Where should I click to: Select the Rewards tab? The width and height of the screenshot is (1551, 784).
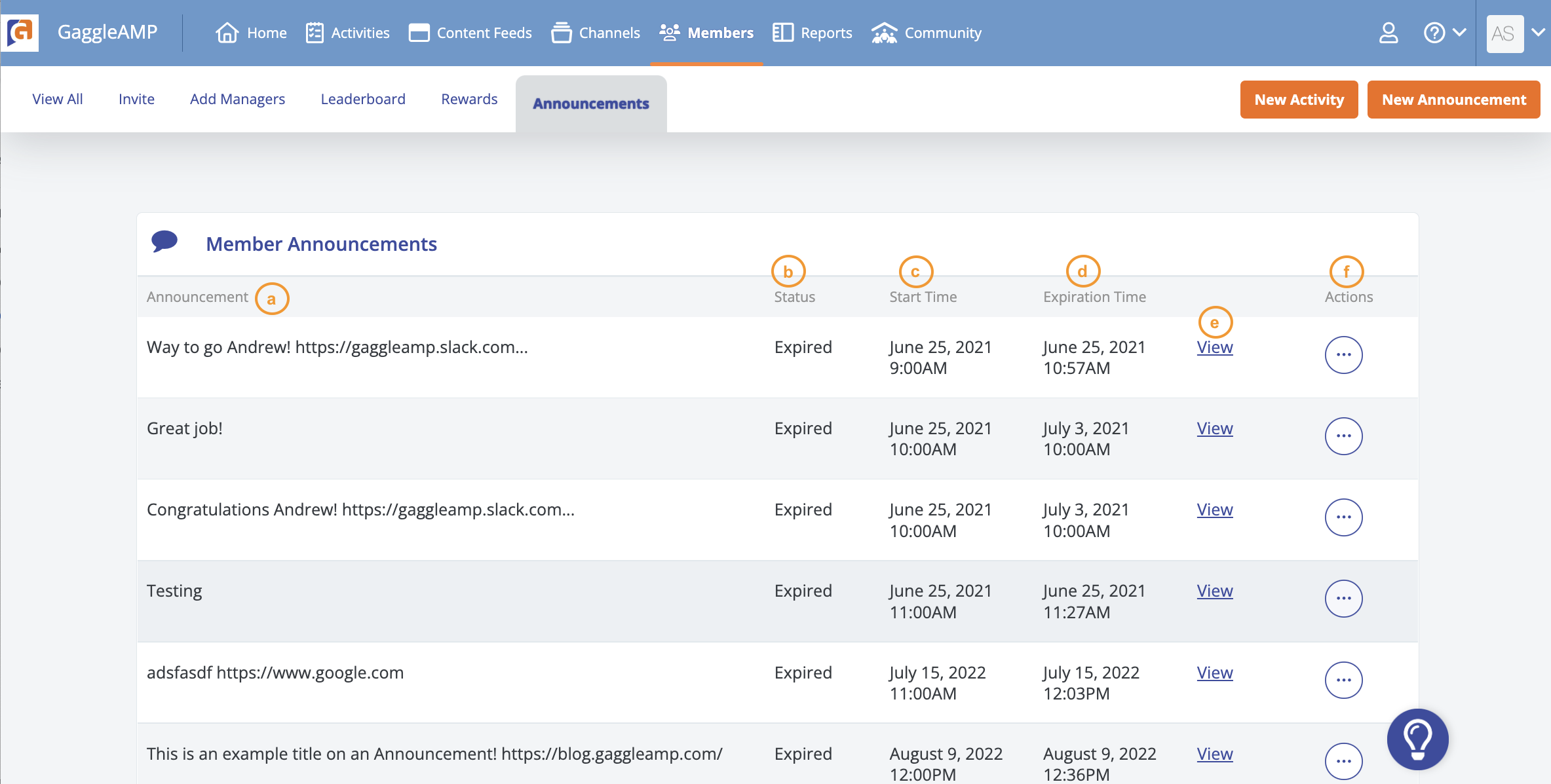point(469,99)
